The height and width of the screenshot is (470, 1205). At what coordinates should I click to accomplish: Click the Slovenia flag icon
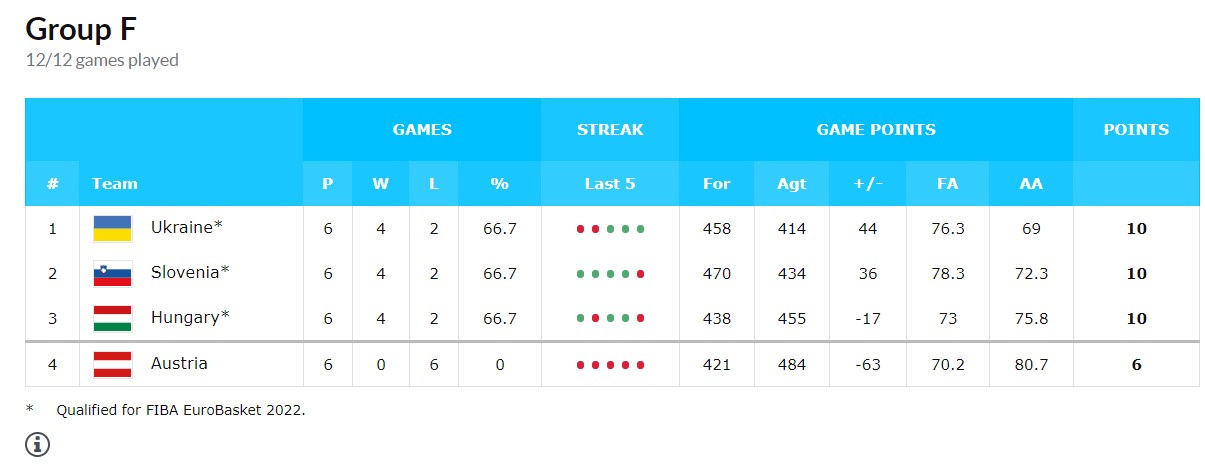tap(113, 273)
